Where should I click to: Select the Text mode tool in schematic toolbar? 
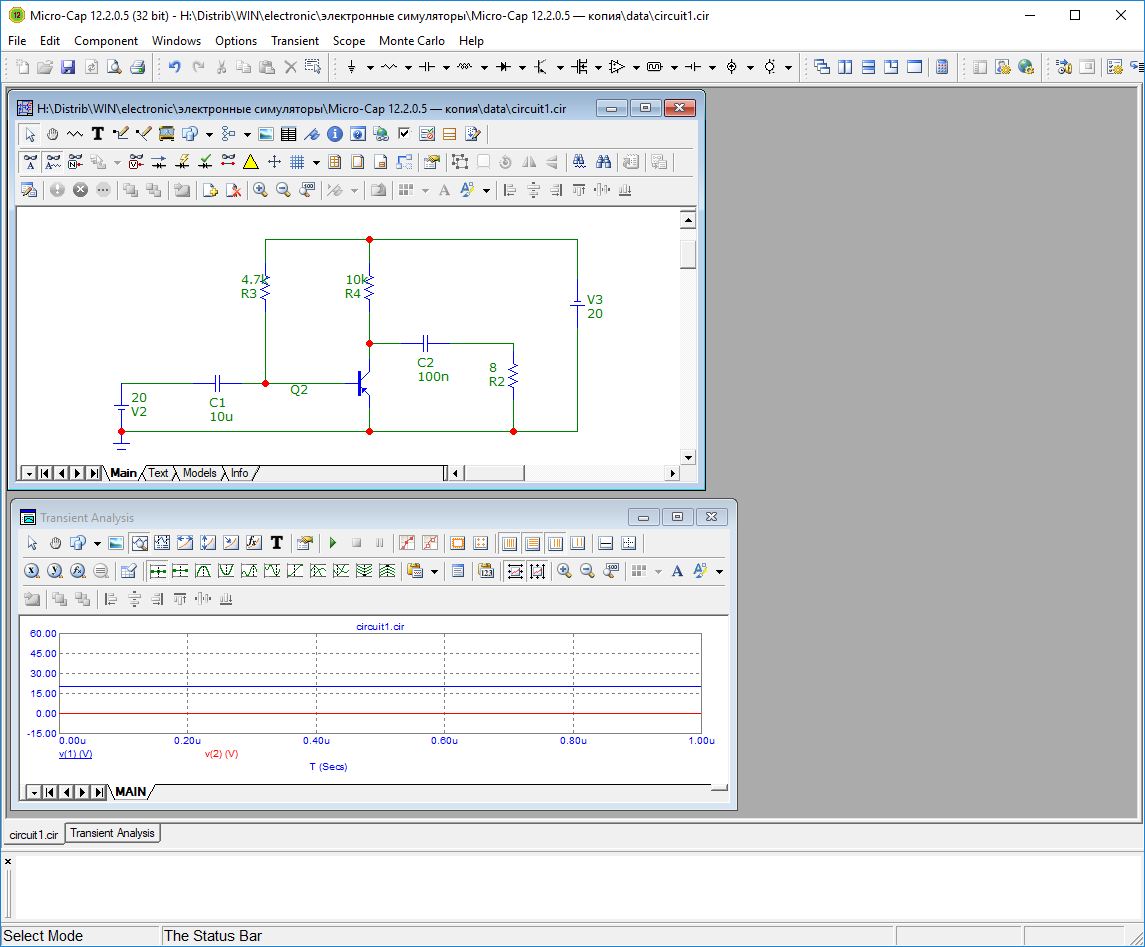tap(97, 134)
